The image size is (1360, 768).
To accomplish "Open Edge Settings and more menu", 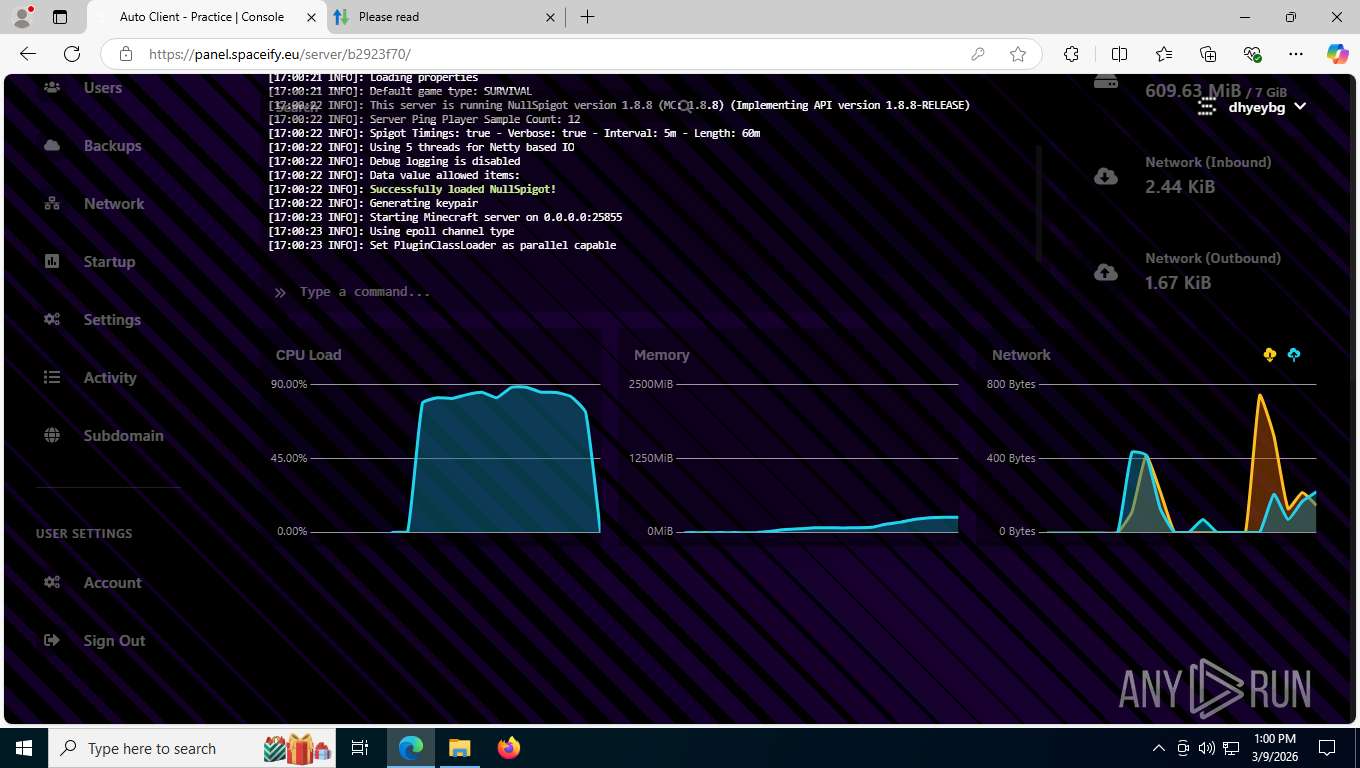I will click(1296, 55).
